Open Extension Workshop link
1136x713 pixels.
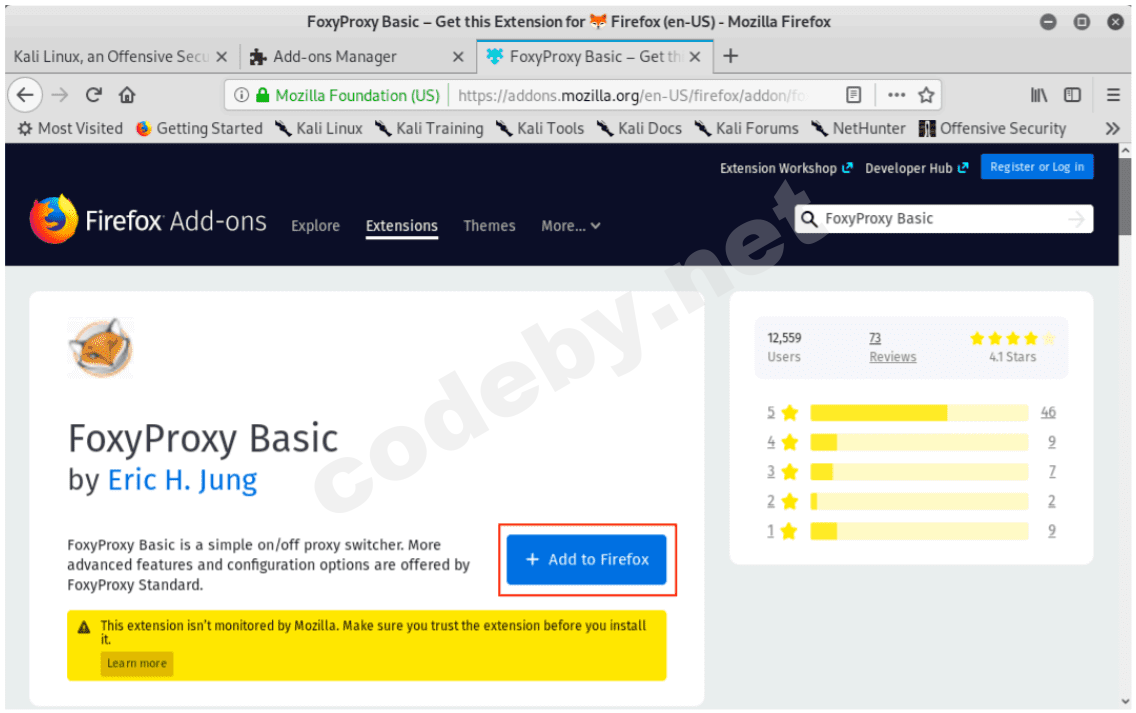coord(786,168)
